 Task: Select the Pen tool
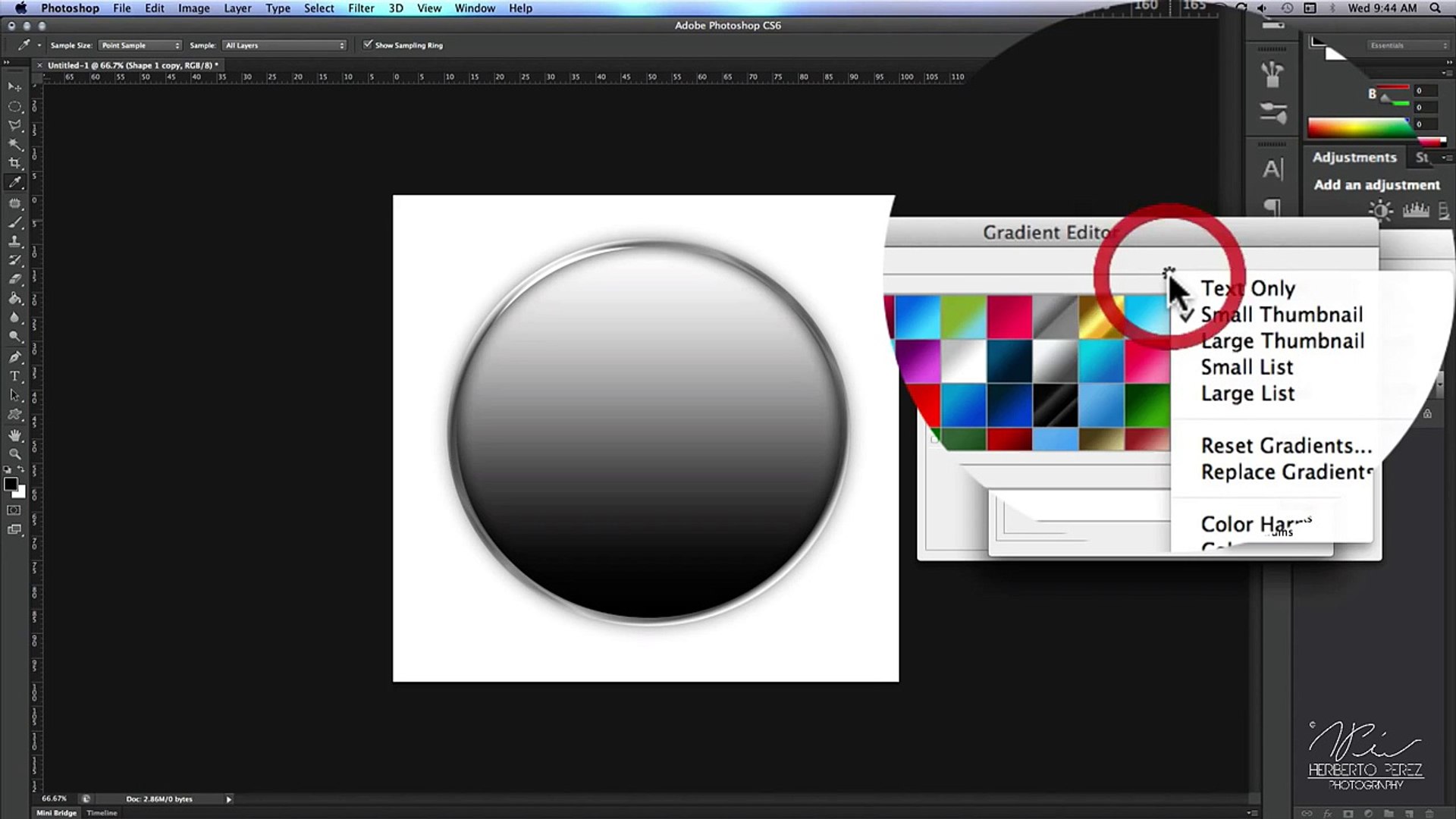point(14,357)
